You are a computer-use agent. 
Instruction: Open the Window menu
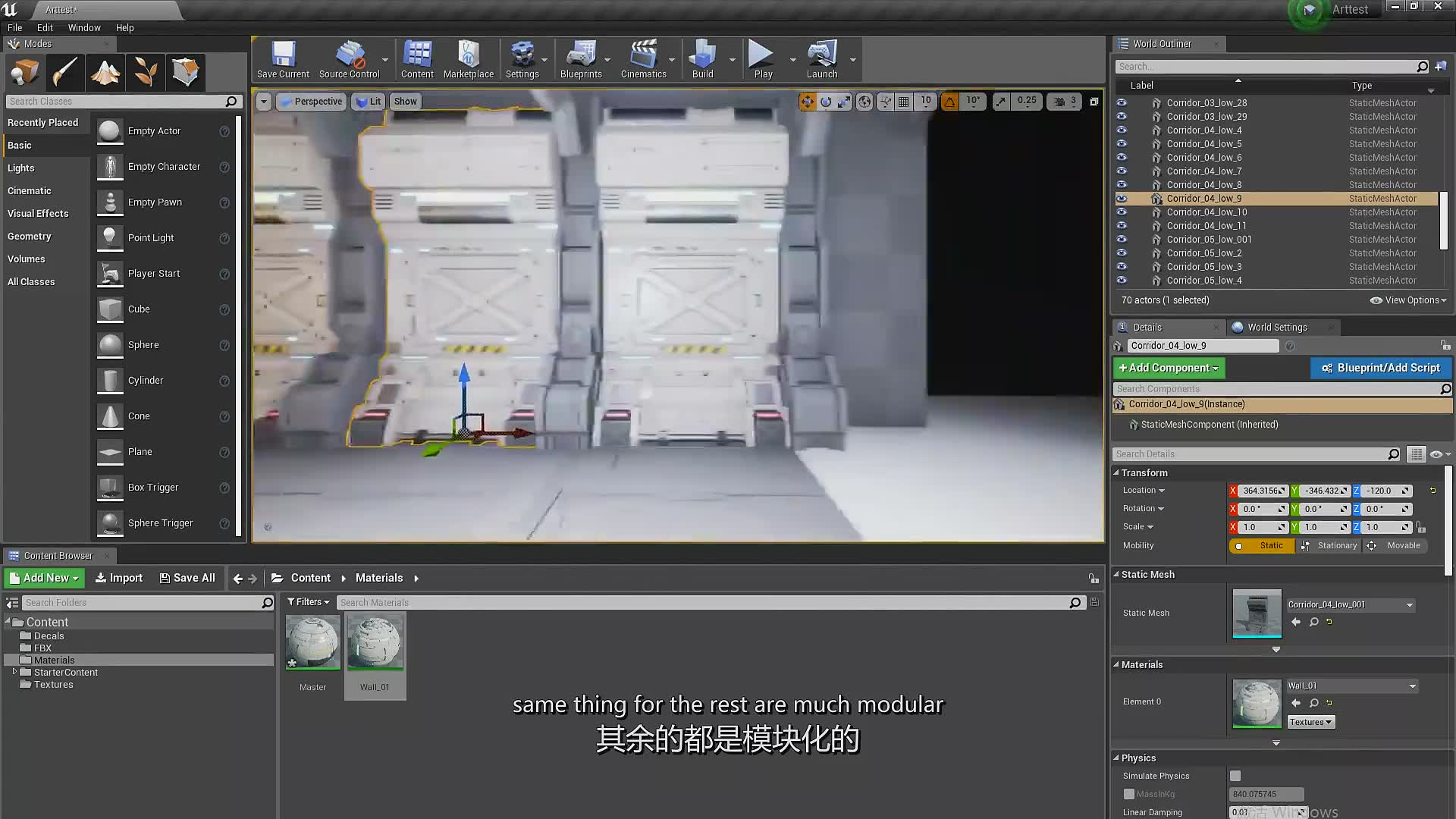click(84, 27)
